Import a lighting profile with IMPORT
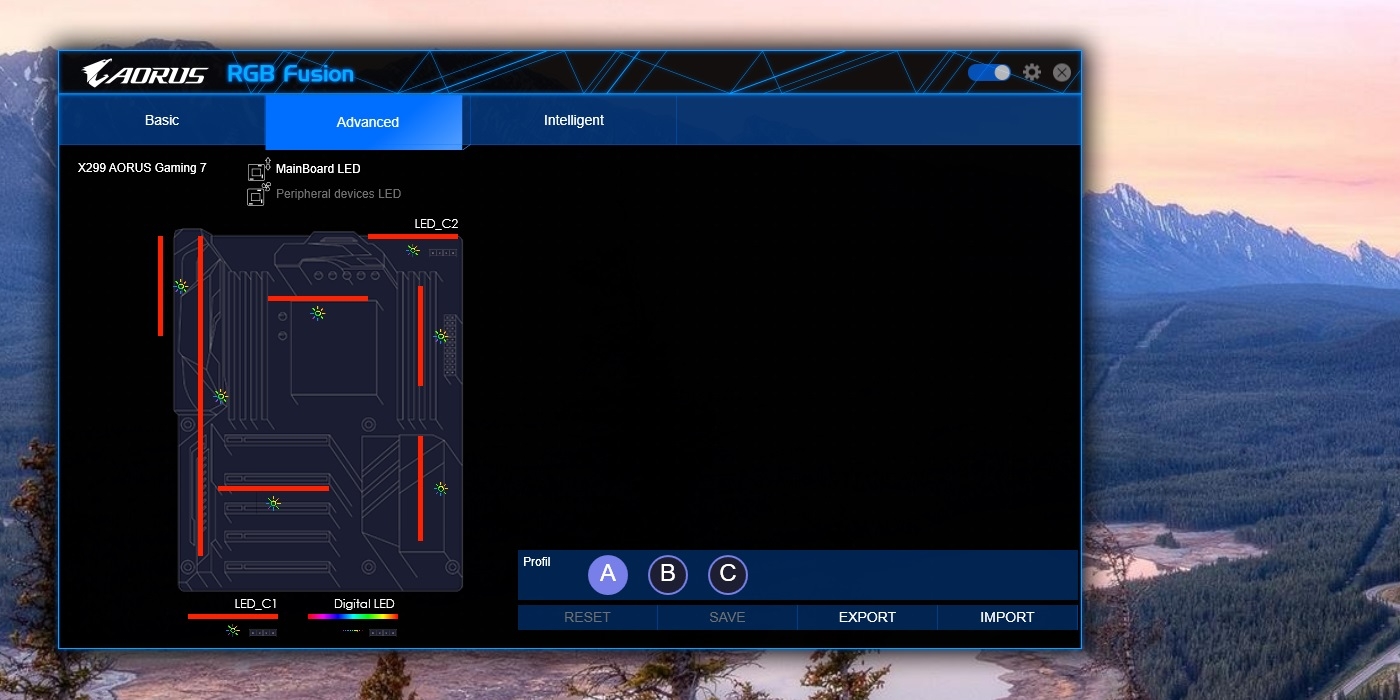 click(x=1007, y=617)
